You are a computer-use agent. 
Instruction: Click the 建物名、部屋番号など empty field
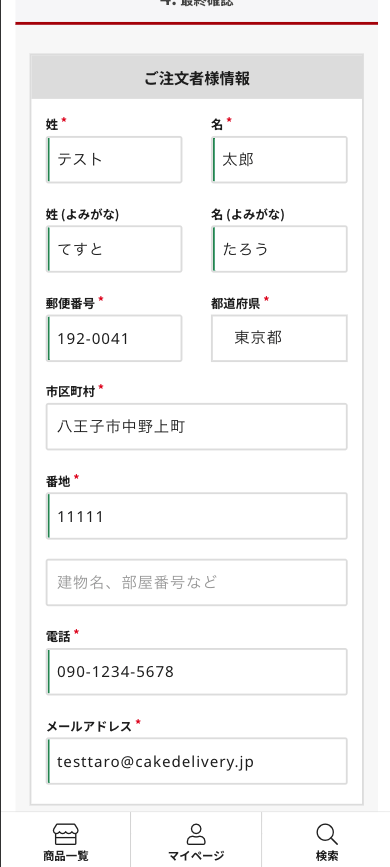[x=197, y=582]
